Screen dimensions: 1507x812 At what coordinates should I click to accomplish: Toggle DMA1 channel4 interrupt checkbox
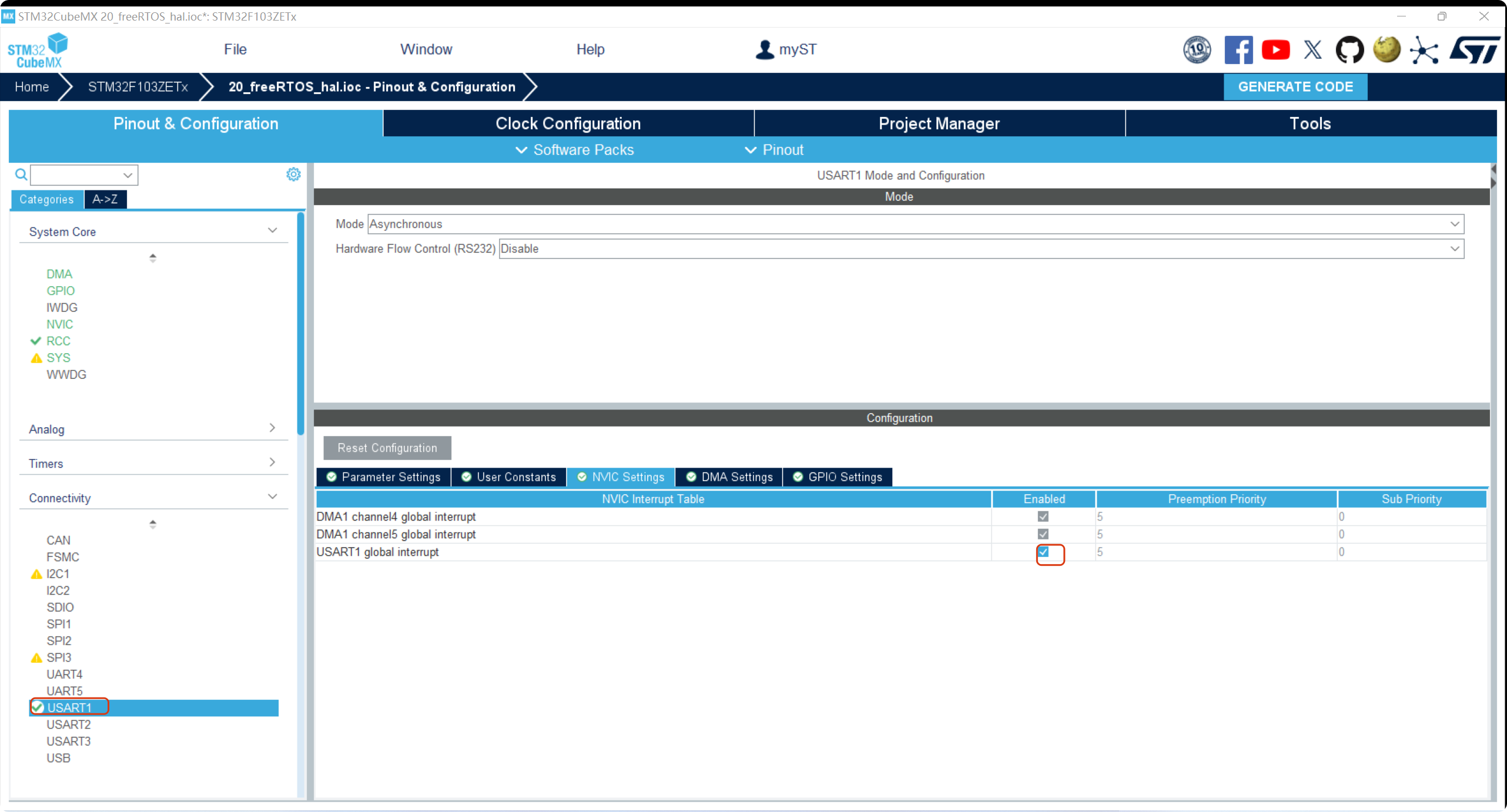click(1043, 516)
